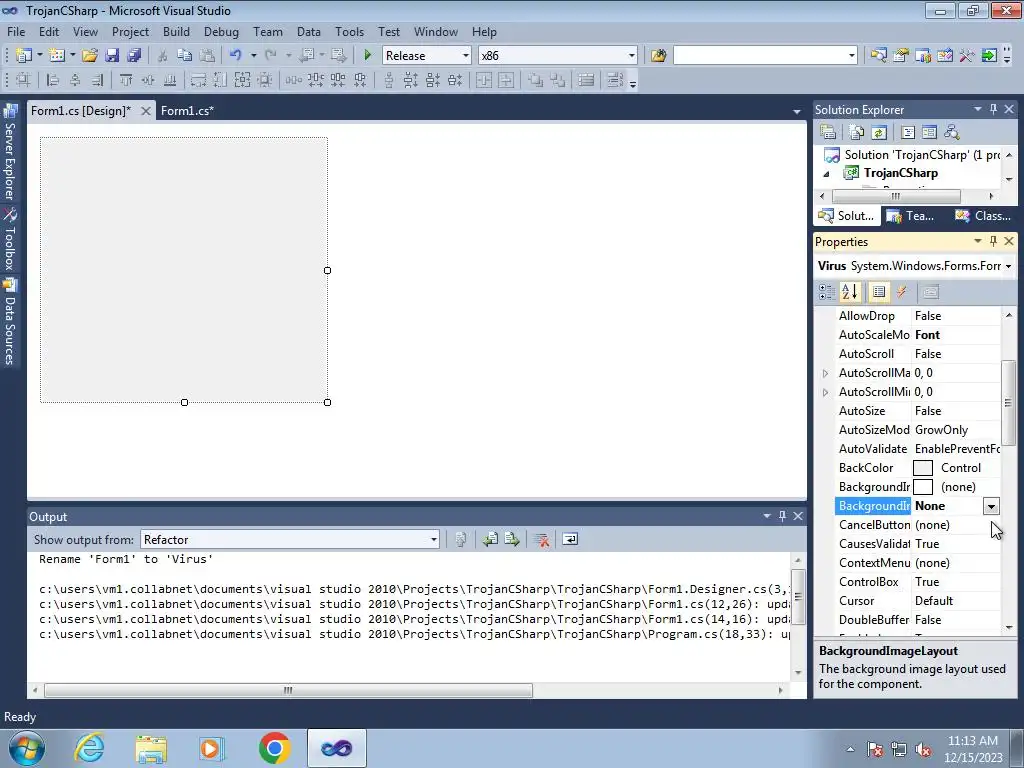Viewport: 1024px width, 768px height.
Task: Open the Tools menu
Action: (x=349, y=32)
